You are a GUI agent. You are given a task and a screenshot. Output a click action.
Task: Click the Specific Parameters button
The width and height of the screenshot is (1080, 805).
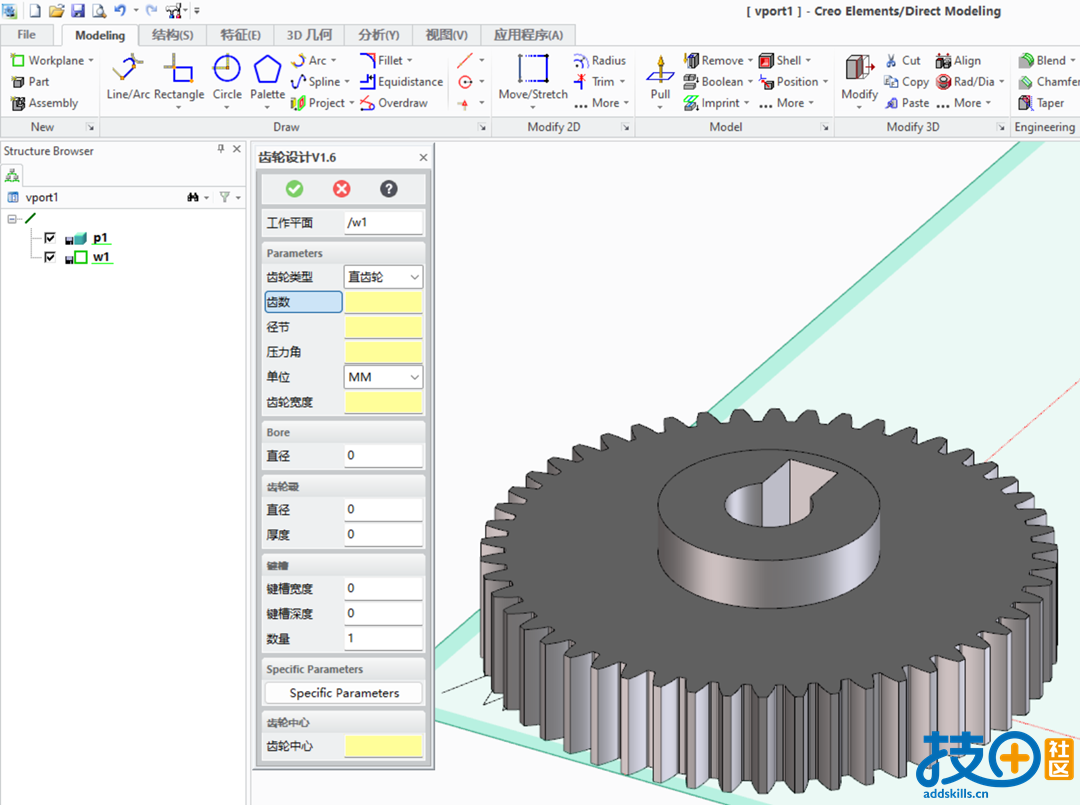click(344, 693)
